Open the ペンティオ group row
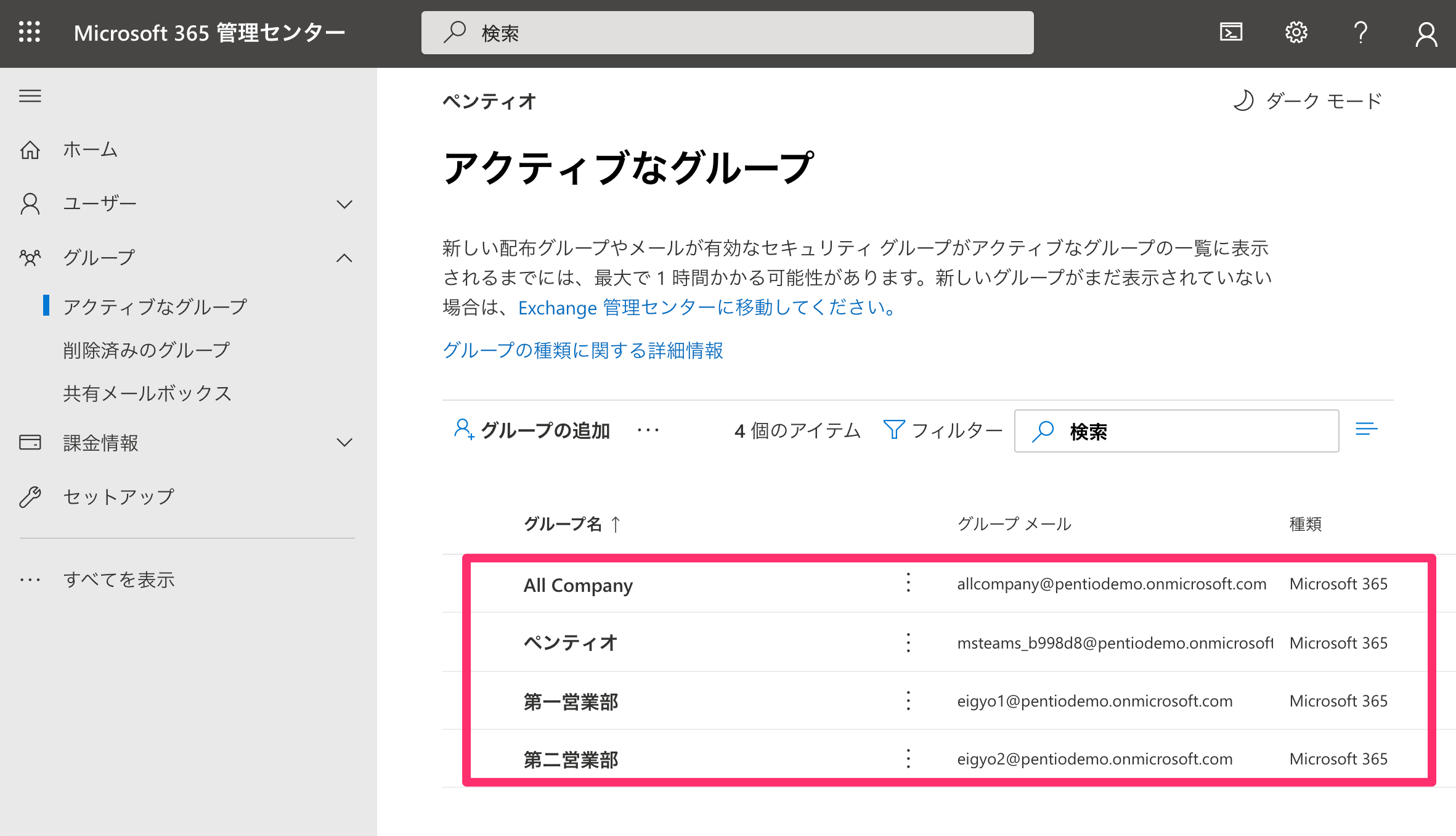 (570, 642)
